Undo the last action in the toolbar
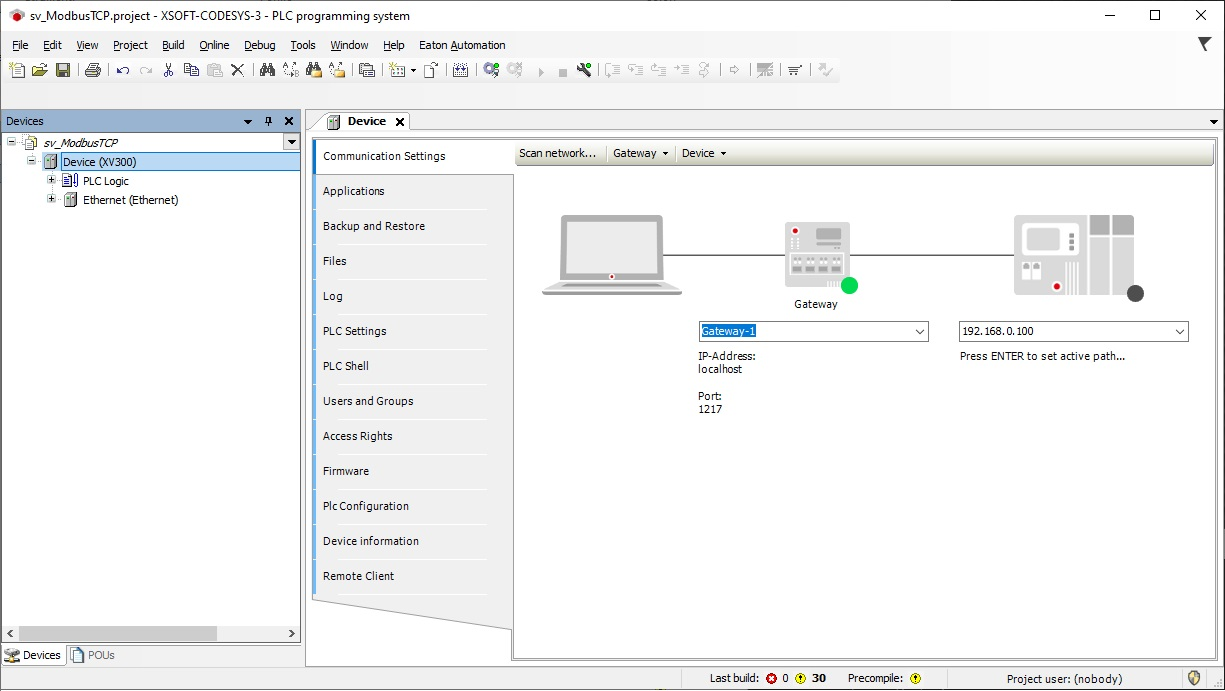 [x=123, y=70]
